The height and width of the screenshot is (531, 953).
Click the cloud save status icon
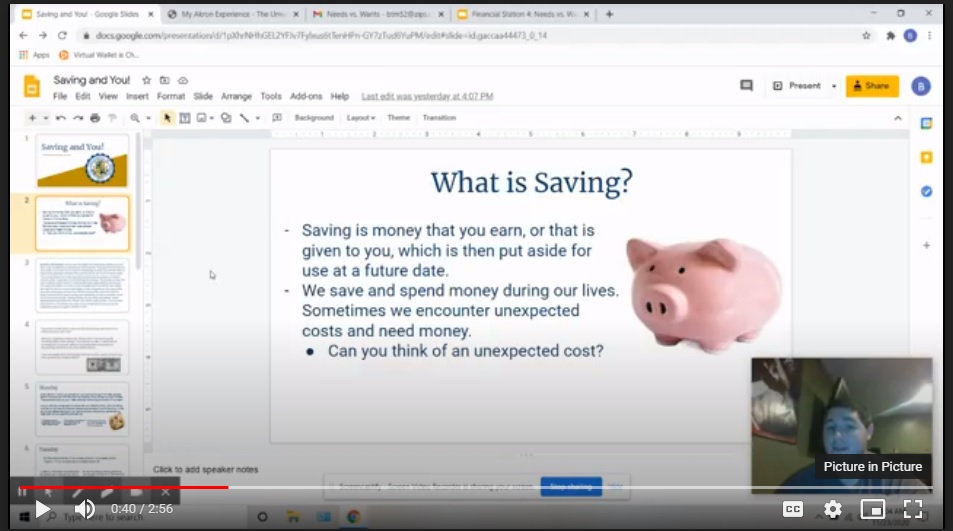(x=183, y=80)
